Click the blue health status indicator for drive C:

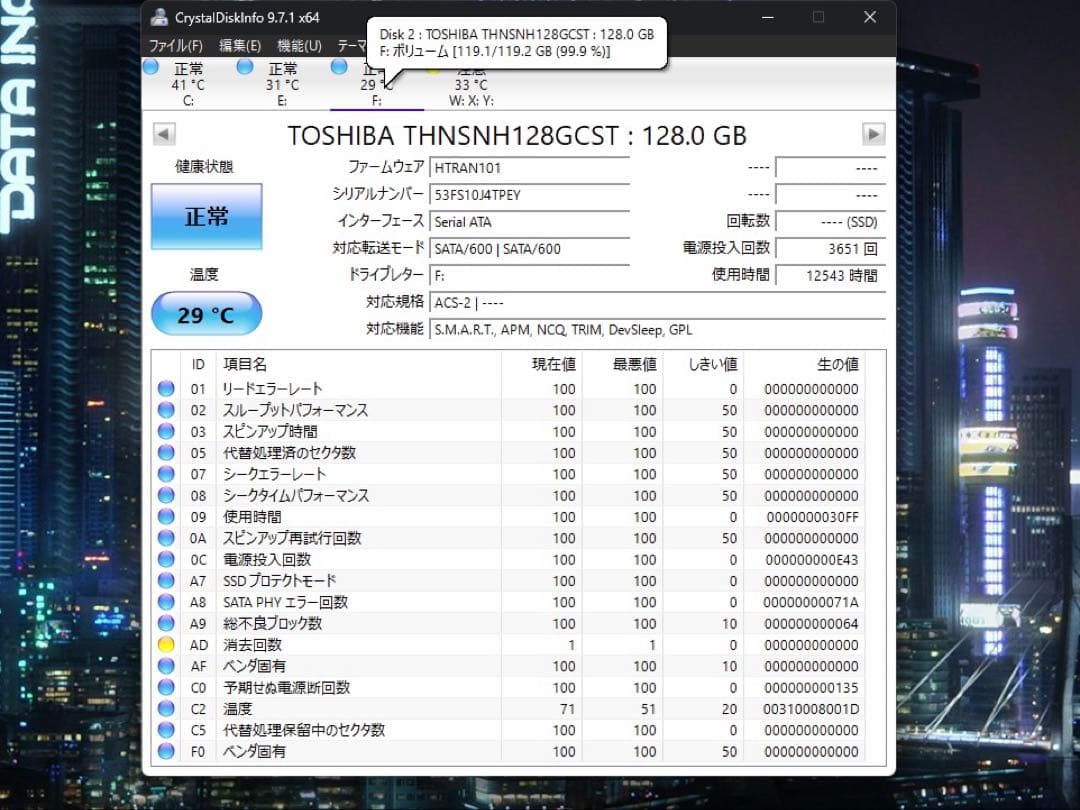coord(151,66)
